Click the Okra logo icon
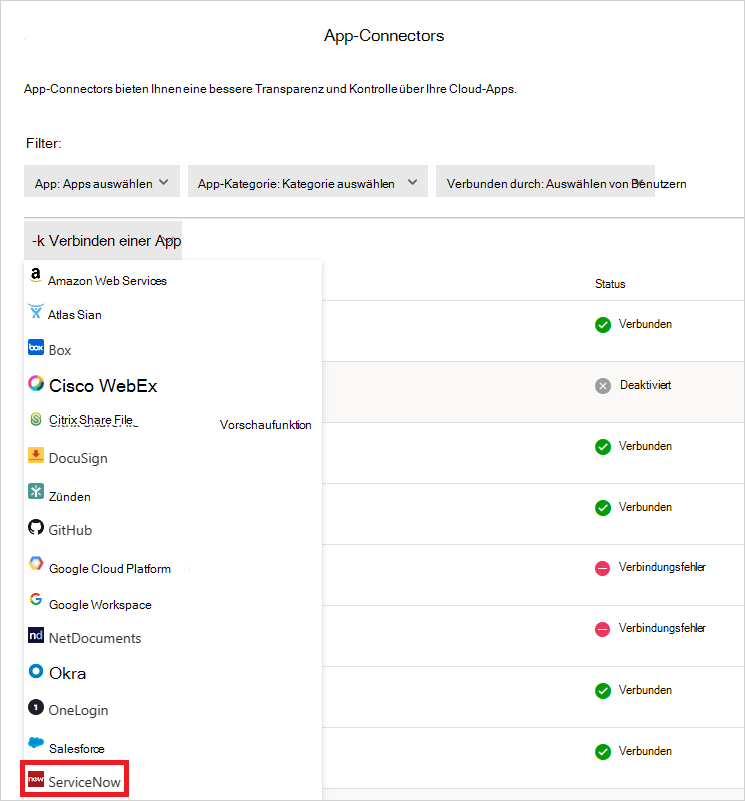The image size is (745, 801). click(x=36, y=671)
